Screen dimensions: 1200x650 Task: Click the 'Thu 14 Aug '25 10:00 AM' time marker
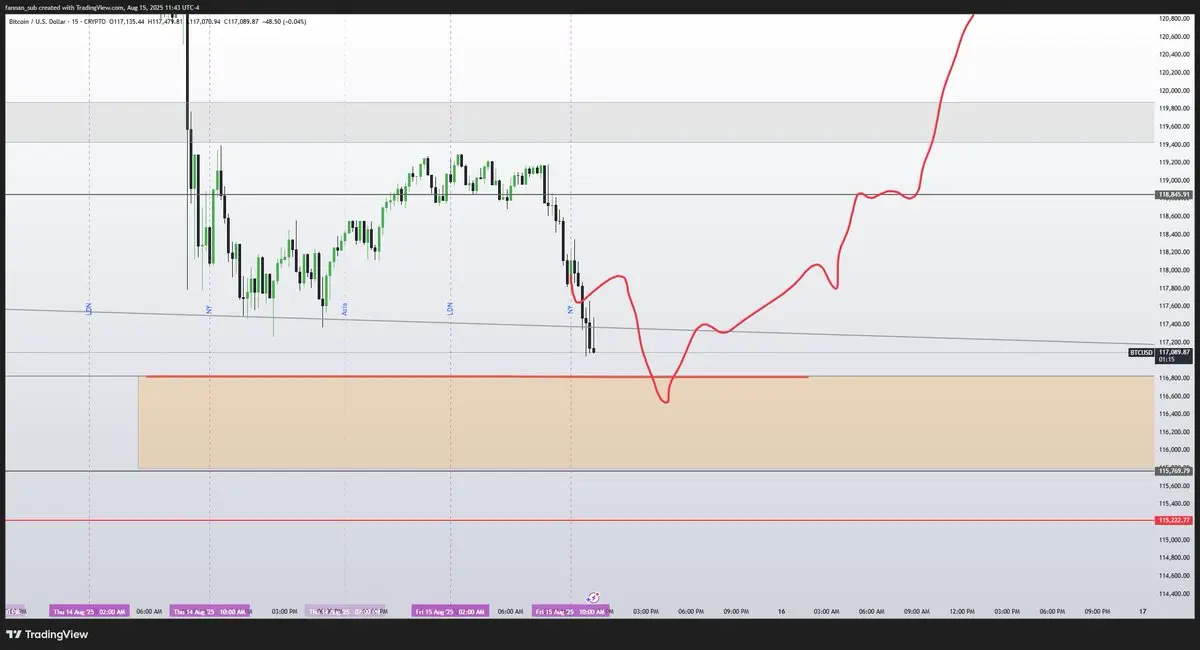210,610
